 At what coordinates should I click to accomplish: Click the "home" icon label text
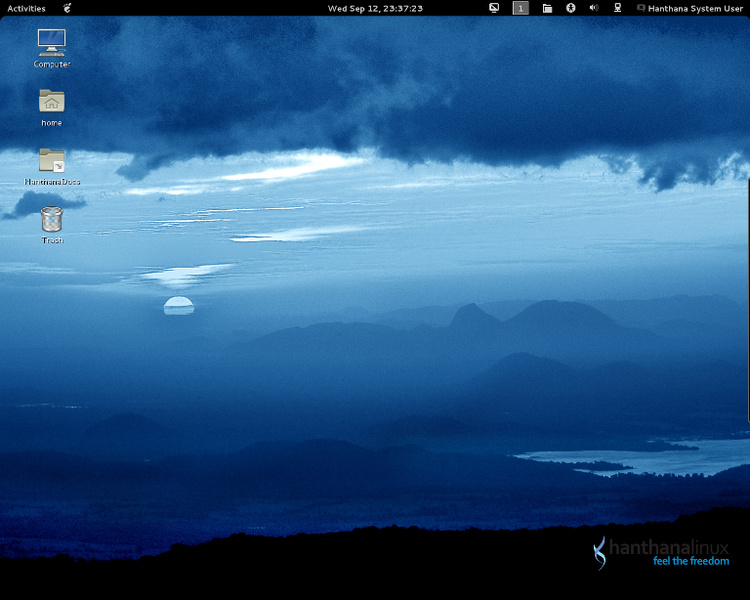tap(52, 123)
